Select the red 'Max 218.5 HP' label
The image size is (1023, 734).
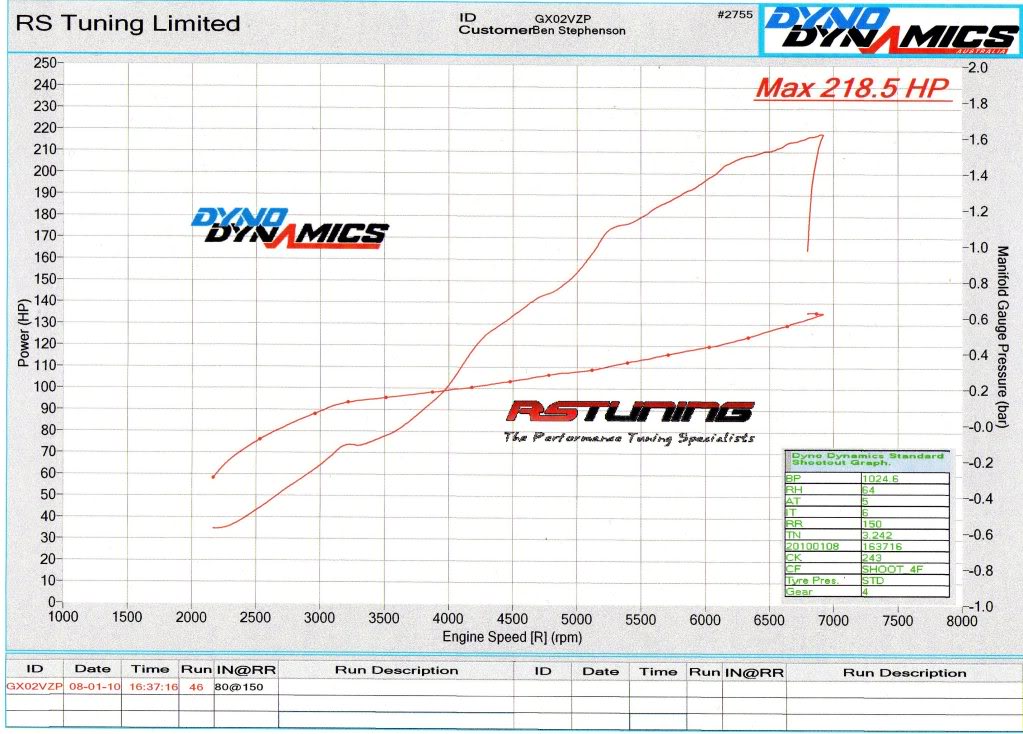[850, 88]
